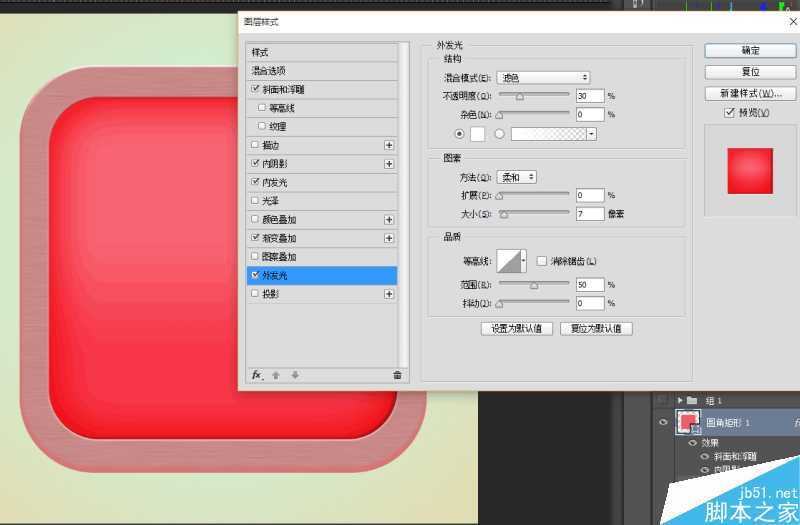Click the white glow color swatch

click(478, 134)
